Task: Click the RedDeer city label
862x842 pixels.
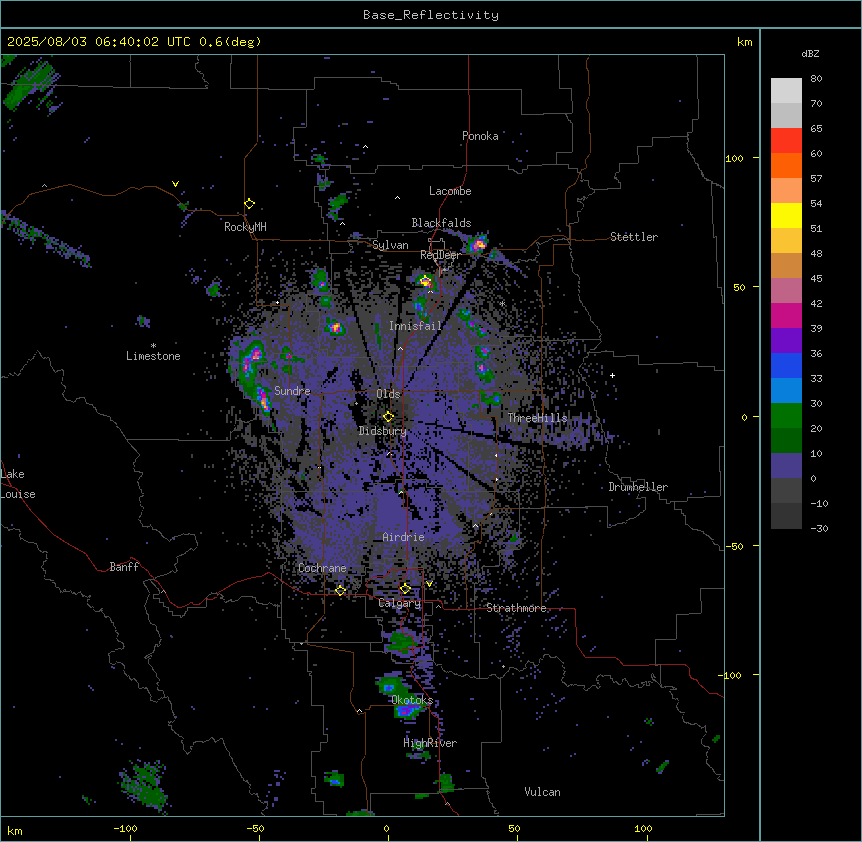Action: [x=440, y=255]
